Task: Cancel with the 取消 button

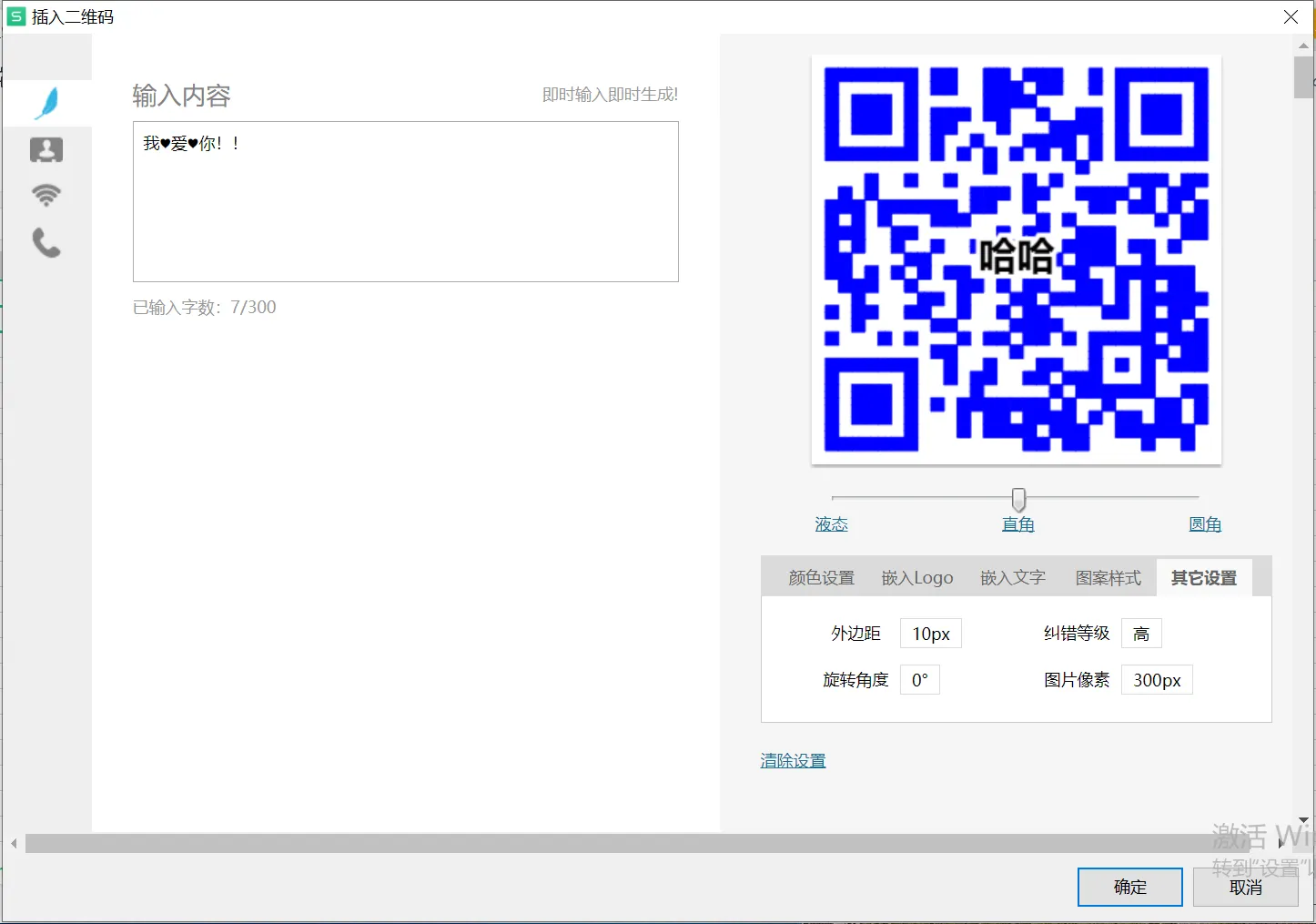Action: (1246, 887)
